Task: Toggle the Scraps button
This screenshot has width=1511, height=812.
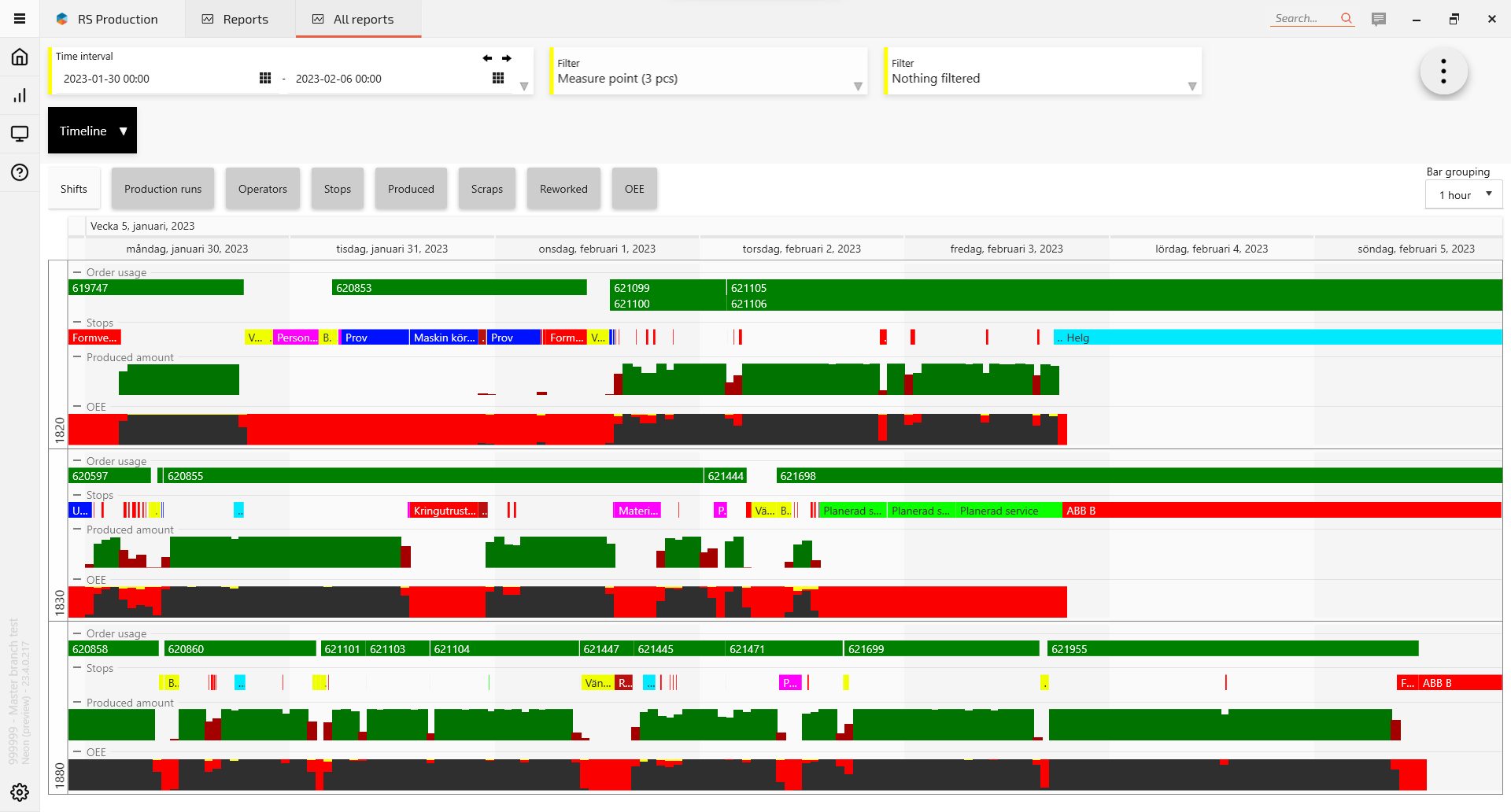Action: click(x=486, y=189)
